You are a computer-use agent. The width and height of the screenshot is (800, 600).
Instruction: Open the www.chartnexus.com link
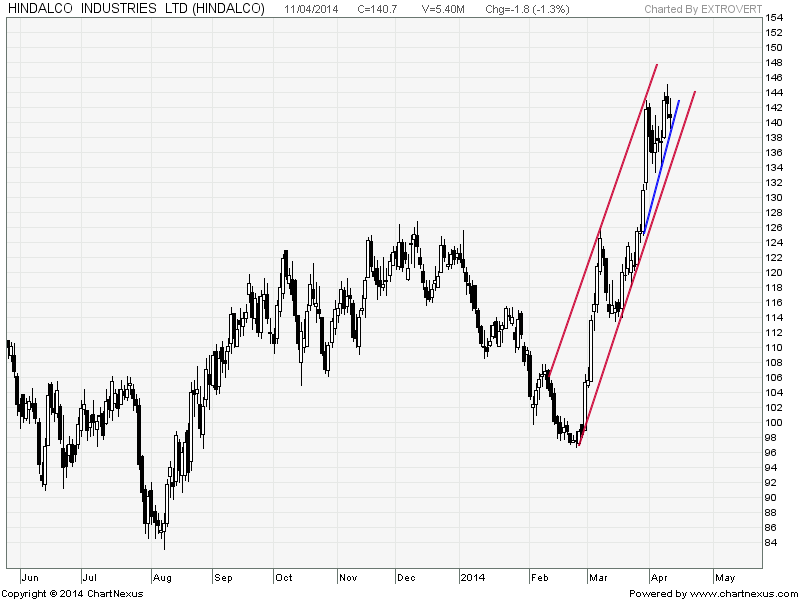coord(737,593)
